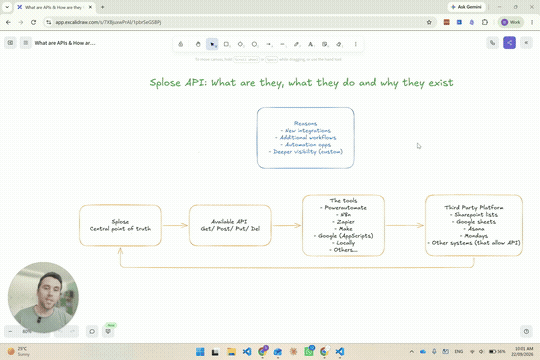
Task: Select the Text tool
Action: click(x=311, y=44)
